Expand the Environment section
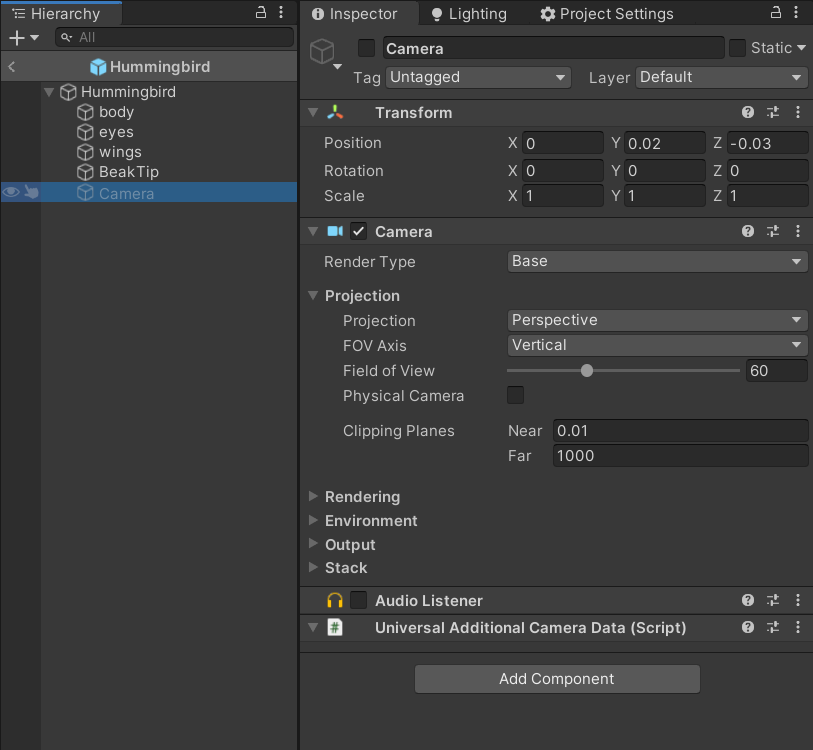Screen dimensions: 813x750 (313, 520)
